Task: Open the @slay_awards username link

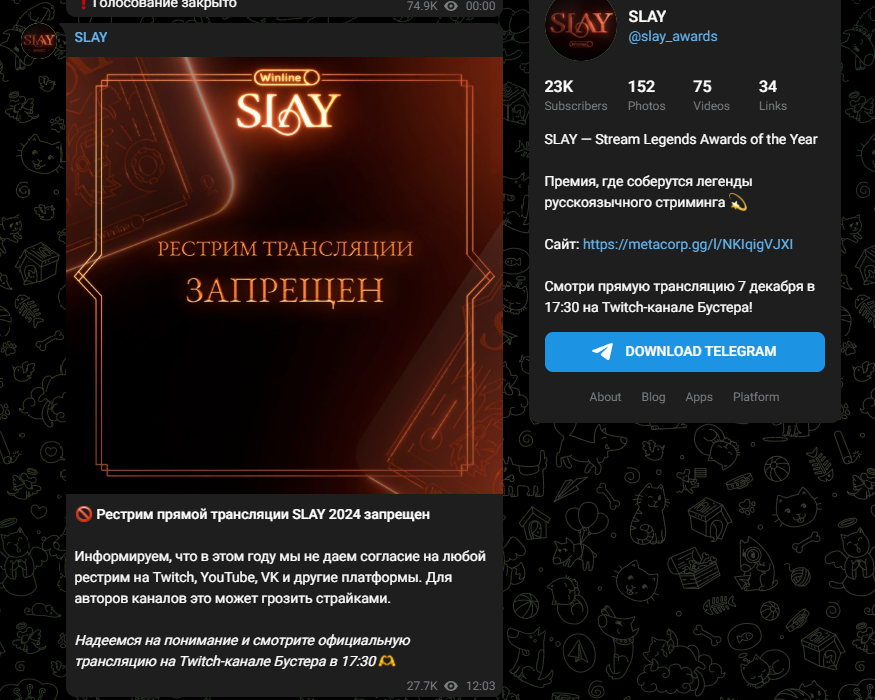Action: click(672, 36)
